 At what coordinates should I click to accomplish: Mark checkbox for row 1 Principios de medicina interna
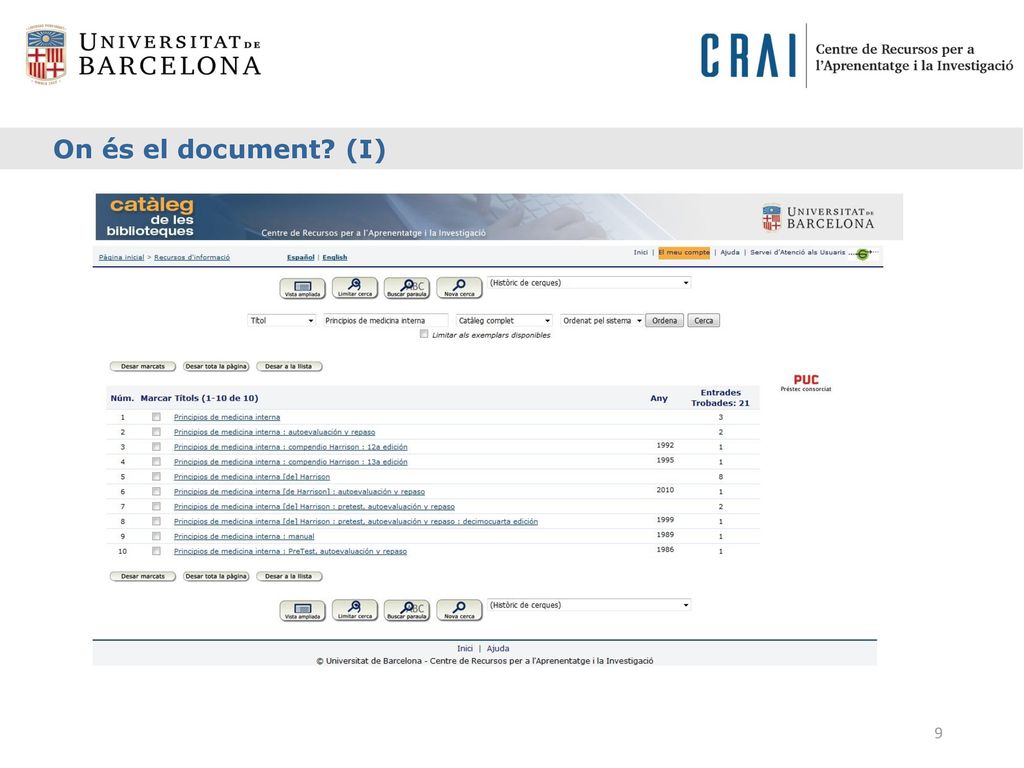tap(156, 417)
